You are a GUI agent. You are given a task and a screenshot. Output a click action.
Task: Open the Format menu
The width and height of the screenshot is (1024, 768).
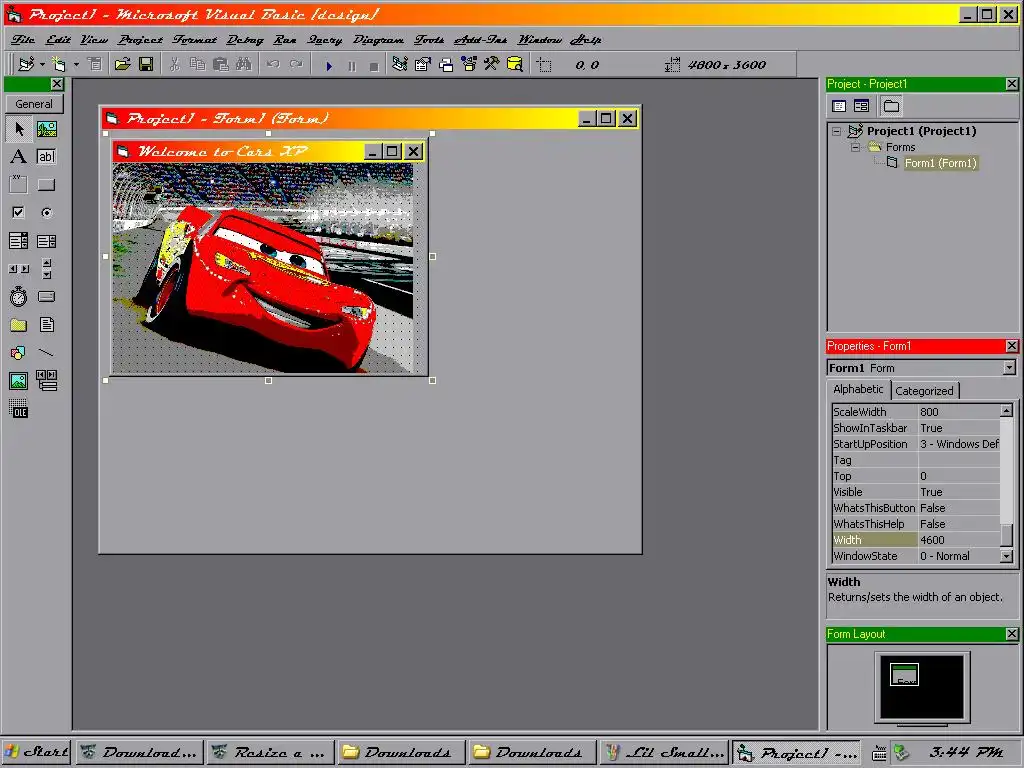click(195, 40)
